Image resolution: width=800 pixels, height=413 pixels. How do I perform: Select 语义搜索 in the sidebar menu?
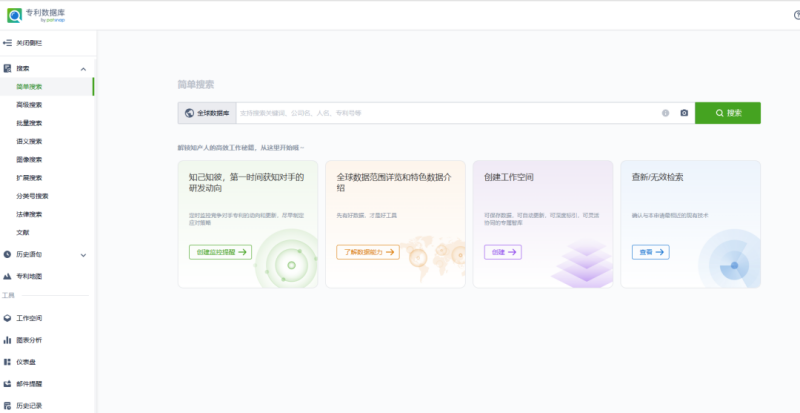tap(30, 141)
